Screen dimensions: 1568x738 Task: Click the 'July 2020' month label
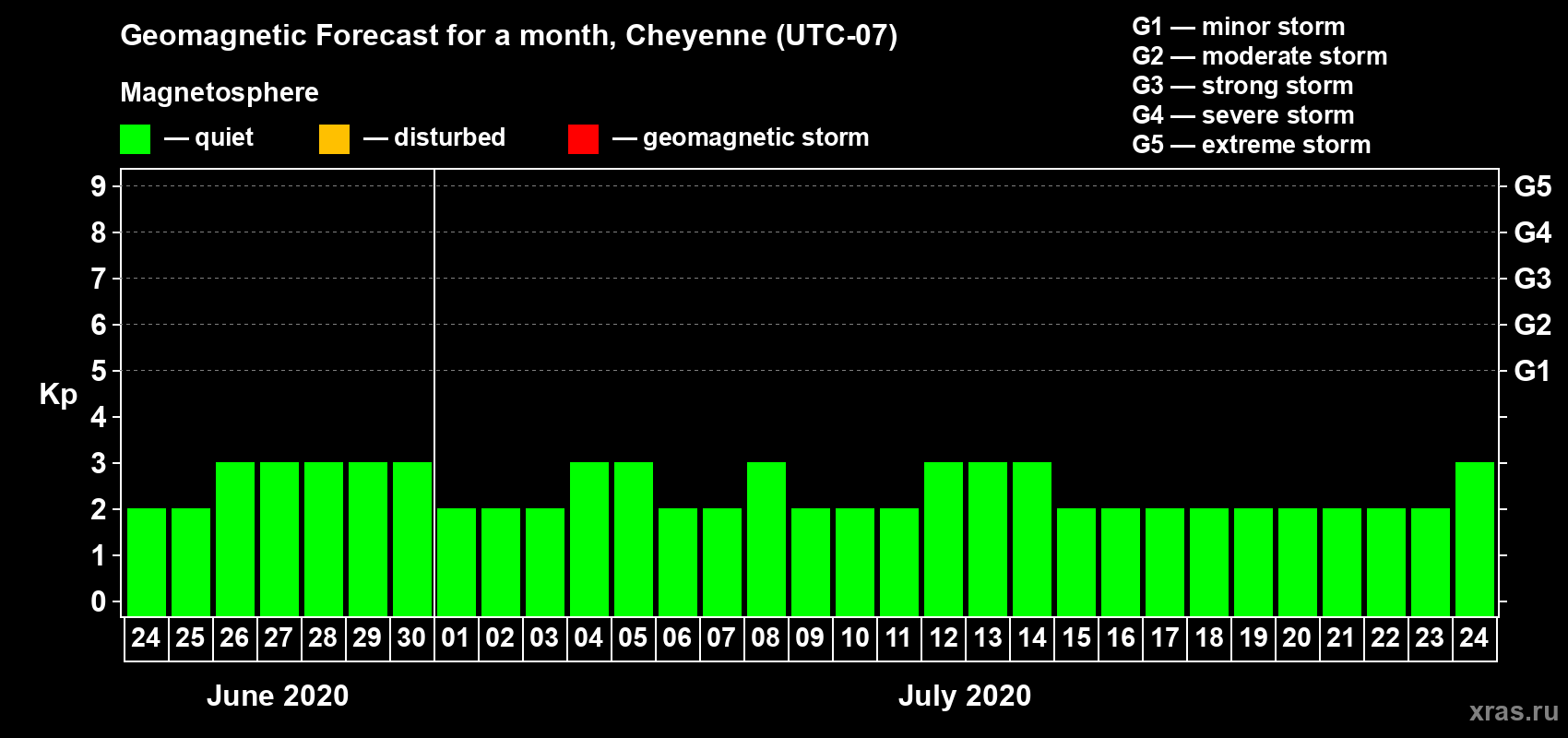(x=965, y=696)
